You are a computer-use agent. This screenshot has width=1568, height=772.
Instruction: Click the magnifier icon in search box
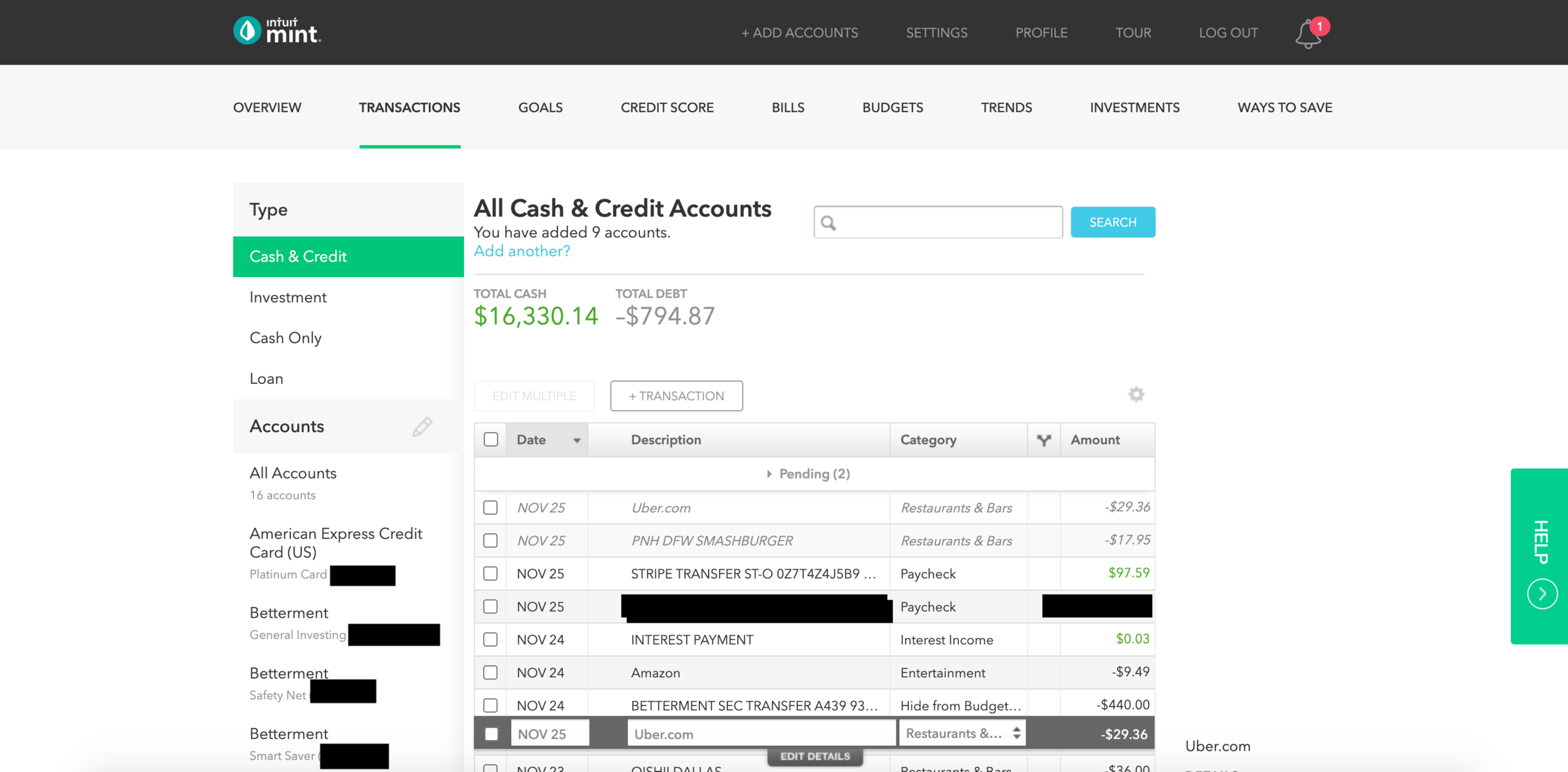click(x=829, y=223)
